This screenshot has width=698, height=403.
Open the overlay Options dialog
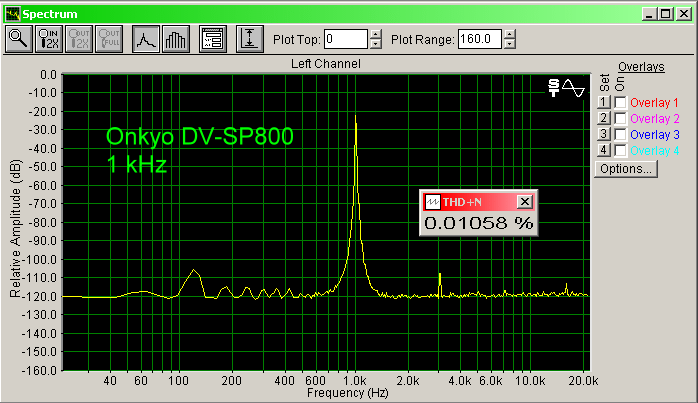(626, 169)
